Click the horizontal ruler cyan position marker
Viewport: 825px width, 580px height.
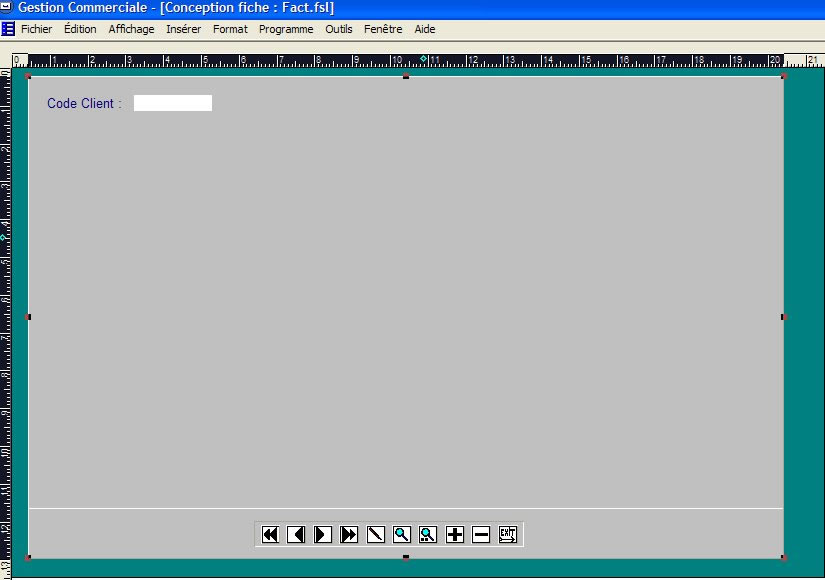click(423, 58)
